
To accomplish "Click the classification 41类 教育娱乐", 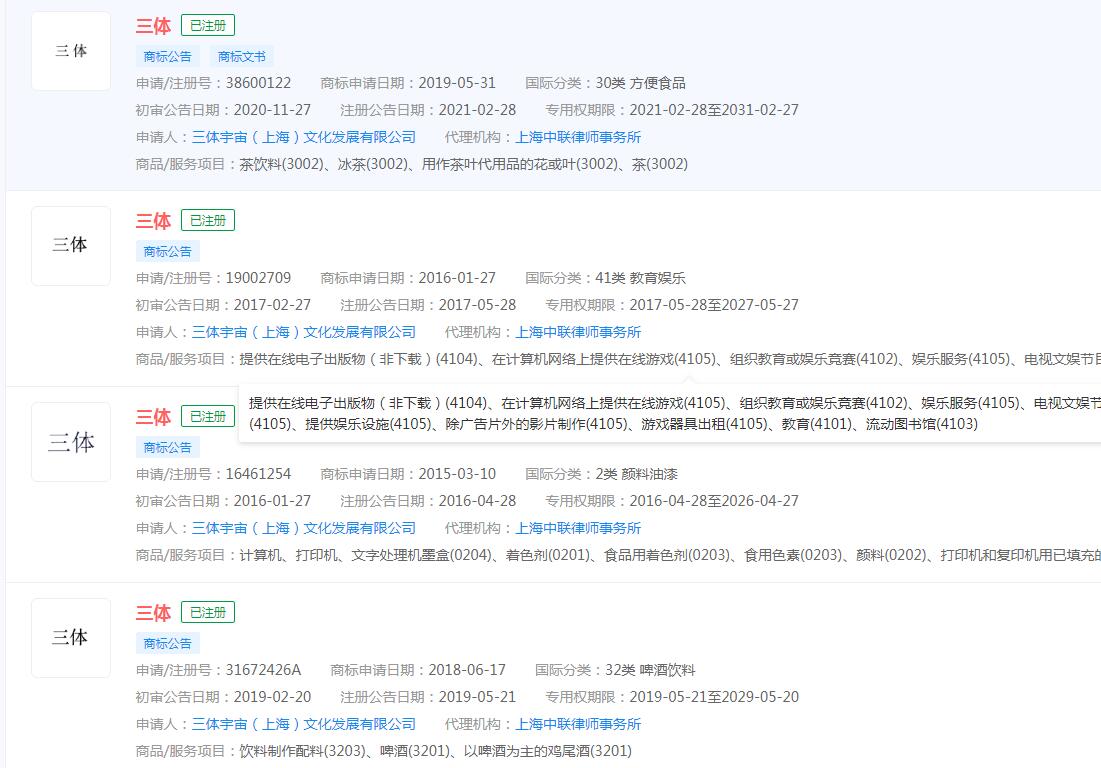I will tap(640, 278).
